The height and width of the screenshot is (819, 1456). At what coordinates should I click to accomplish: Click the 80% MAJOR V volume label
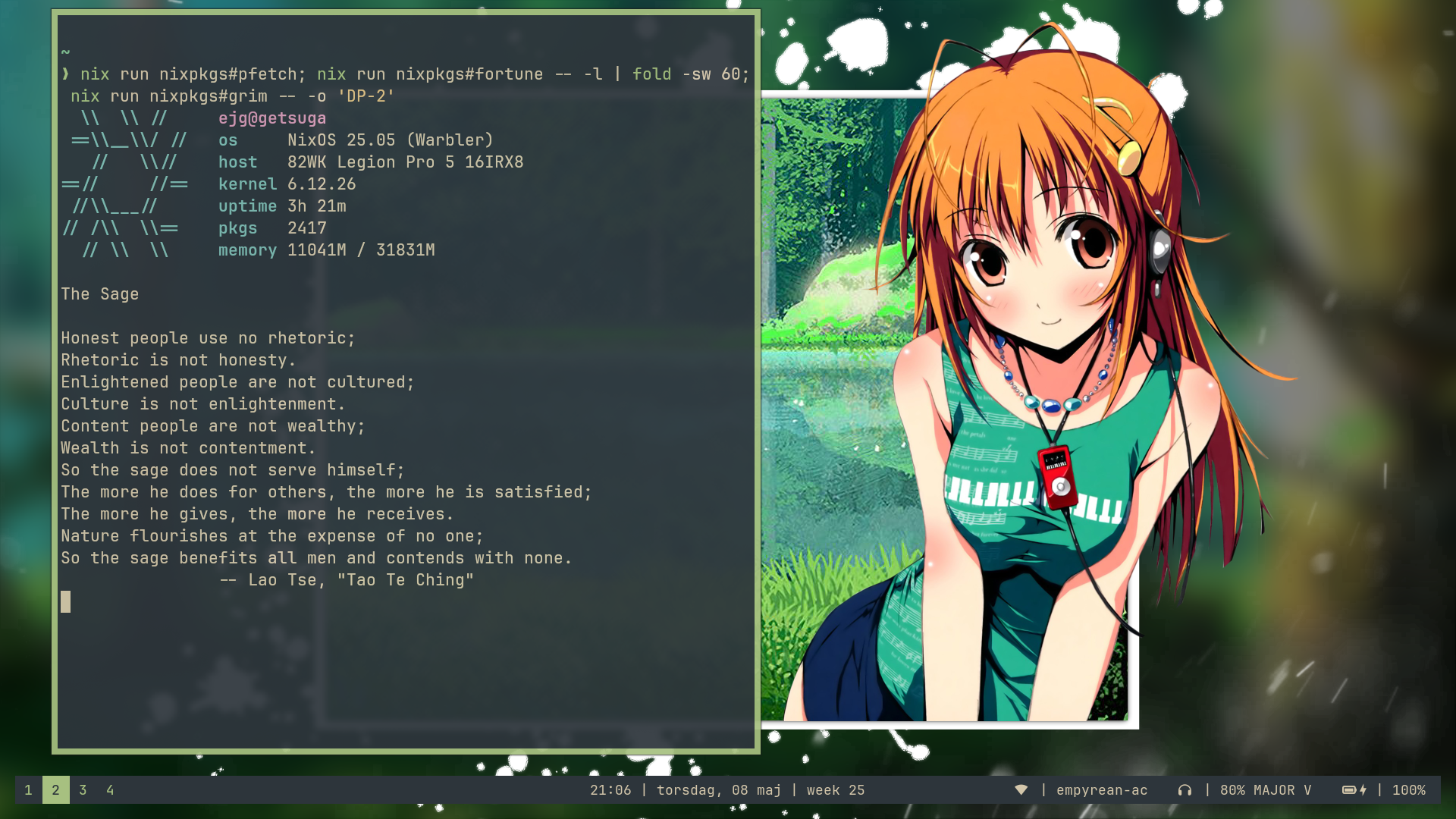pos(1265,790)
